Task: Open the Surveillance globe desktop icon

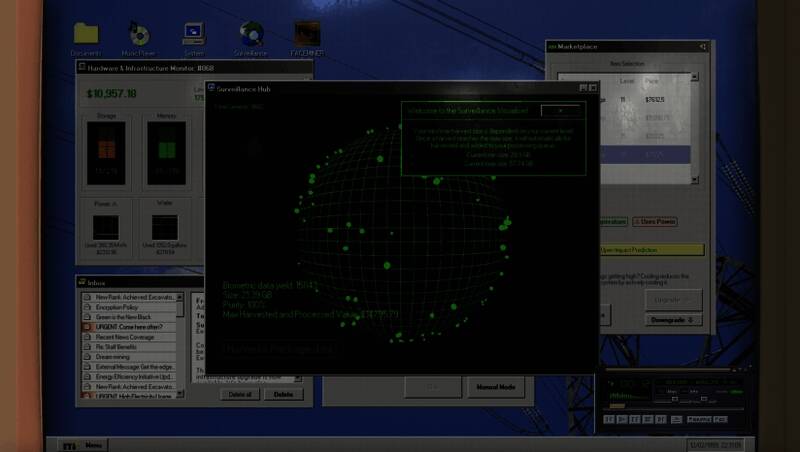Action: pyautogui.click(x=251, y=37)
